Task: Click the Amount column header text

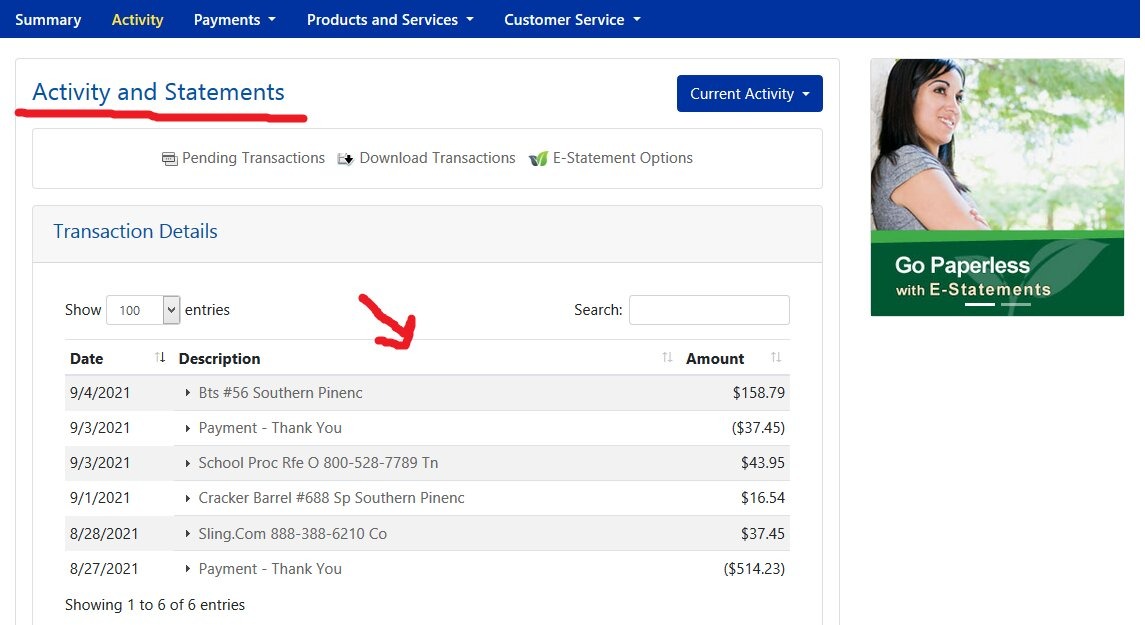Action: [714, 358]
